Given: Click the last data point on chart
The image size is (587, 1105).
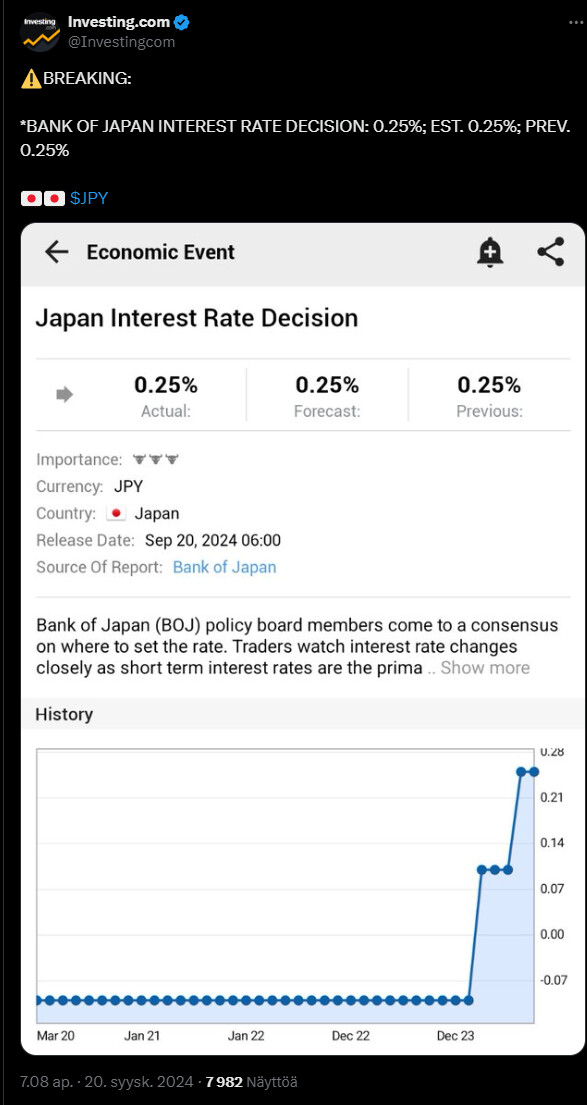Looking at the screenshot, I should pyautogui.click(x=534, y=772).
